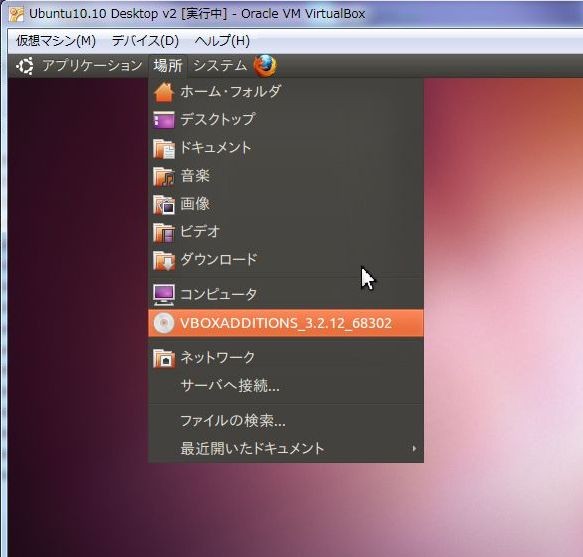Select デスクトップ from the places menu
583x557 pixels.
pyautogui.click(x=286, y=120)
